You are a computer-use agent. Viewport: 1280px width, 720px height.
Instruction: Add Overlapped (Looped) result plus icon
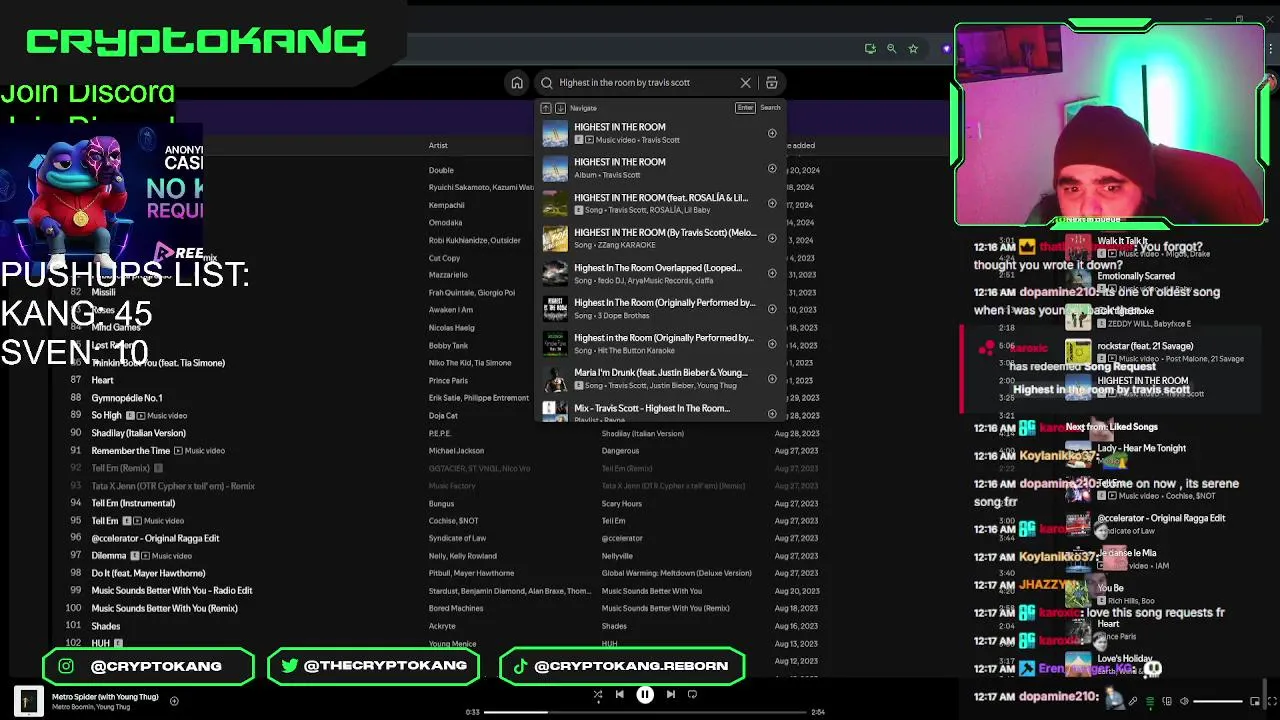(772, 273)
